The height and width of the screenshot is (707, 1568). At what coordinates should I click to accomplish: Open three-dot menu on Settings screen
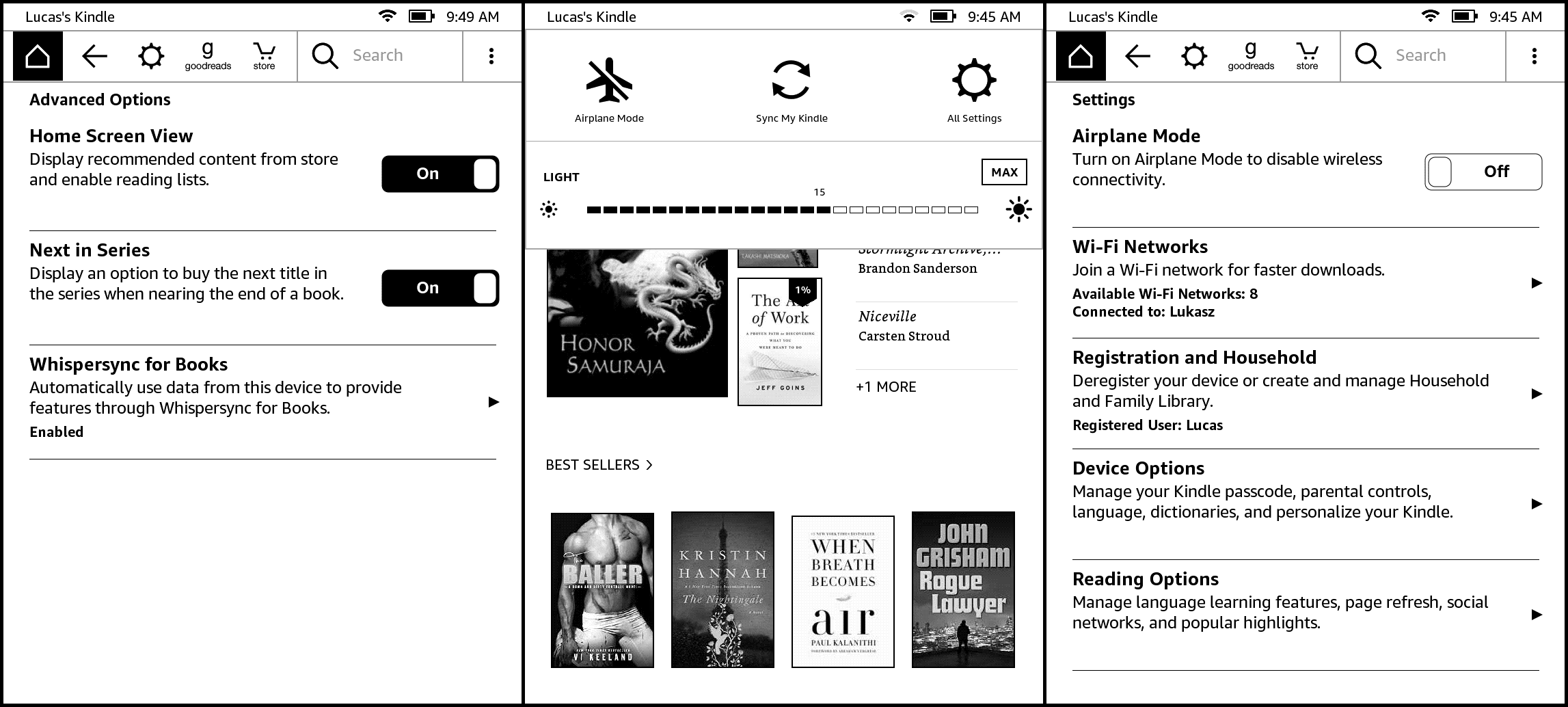[x=1534, y=56]
